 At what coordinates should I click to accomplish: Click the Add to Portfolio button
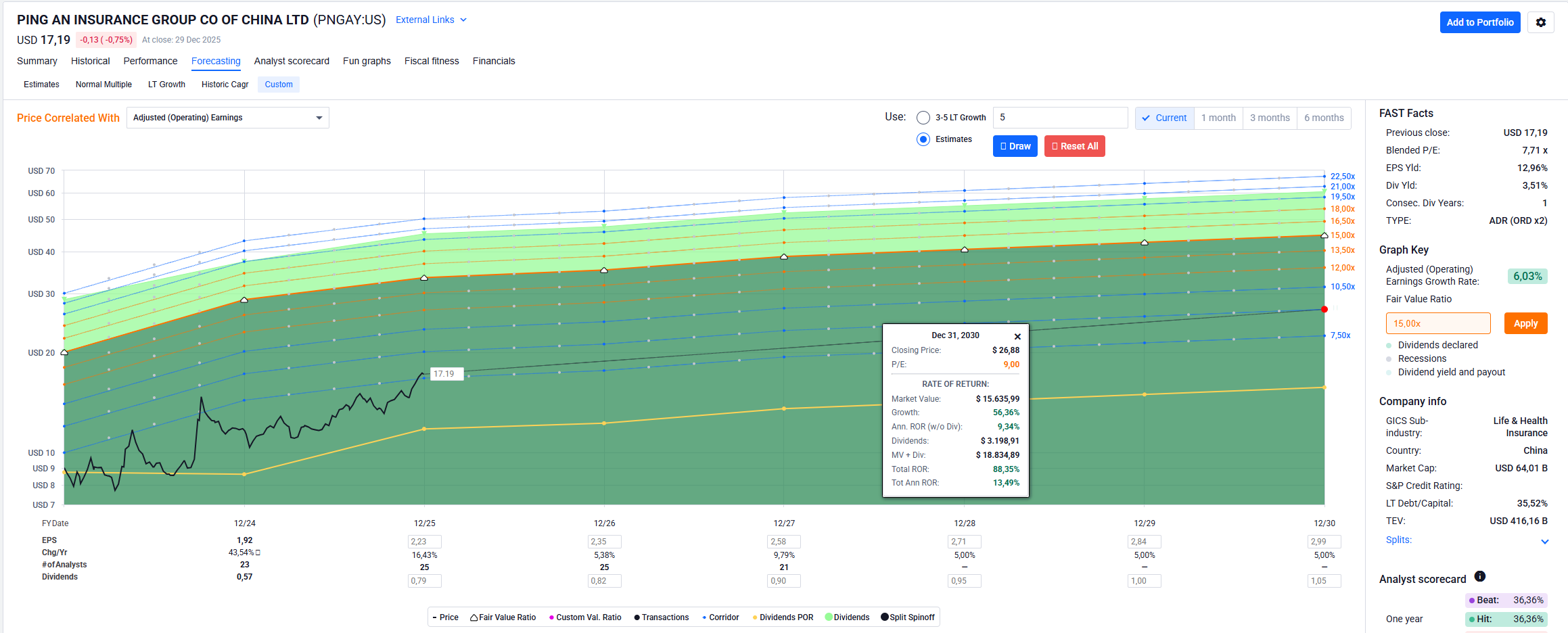[1479, 22]
